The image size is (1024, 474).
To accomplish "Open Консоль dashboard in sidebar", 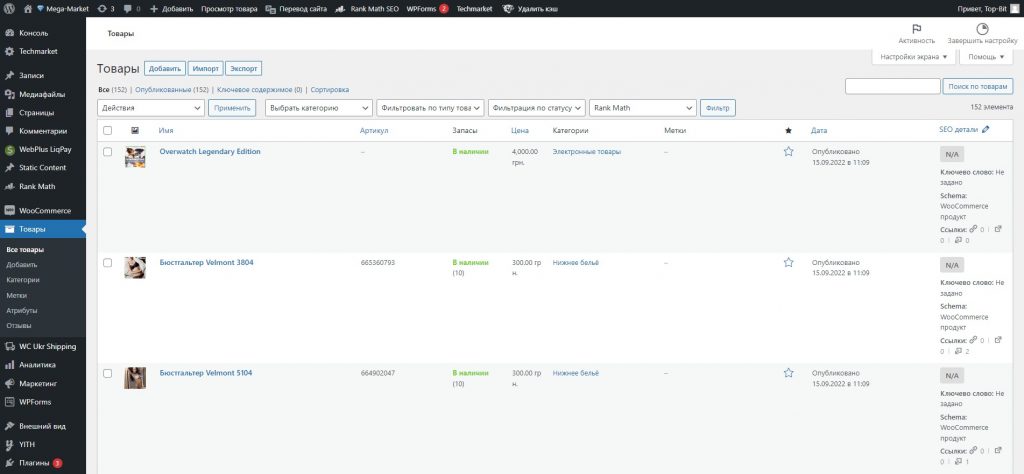I will (x=43, y=33).
